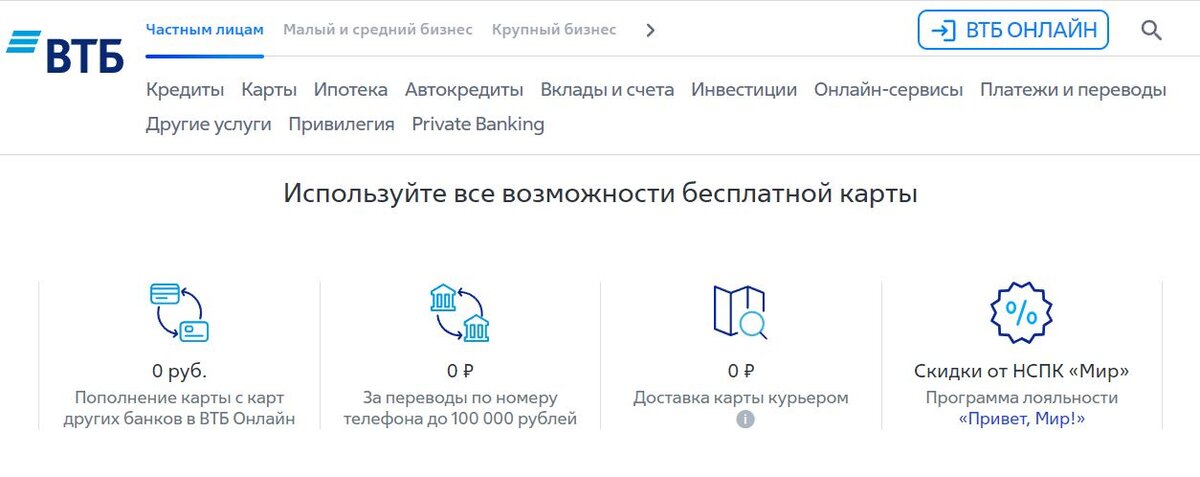The height and width of the screenshot is (477, 1200).
Task: Open the search magnifier icon
Action: (1151, 30)
